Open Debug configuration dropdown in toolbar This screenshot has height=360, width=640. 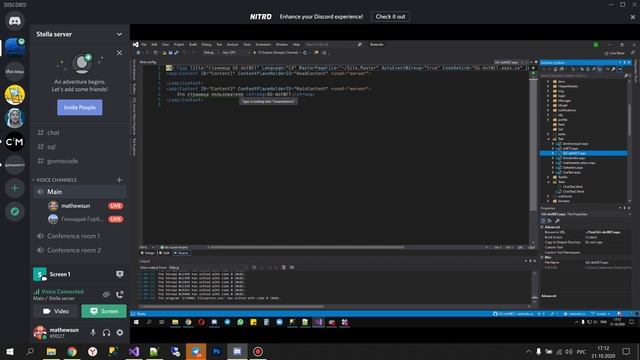click(x=210, y=53)
